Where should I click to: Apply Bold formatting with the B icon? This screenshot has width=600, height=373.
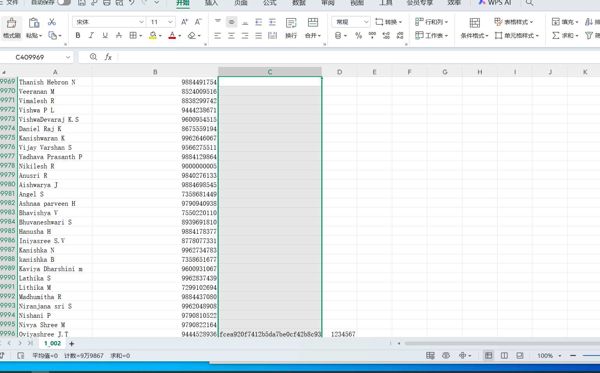78,36
